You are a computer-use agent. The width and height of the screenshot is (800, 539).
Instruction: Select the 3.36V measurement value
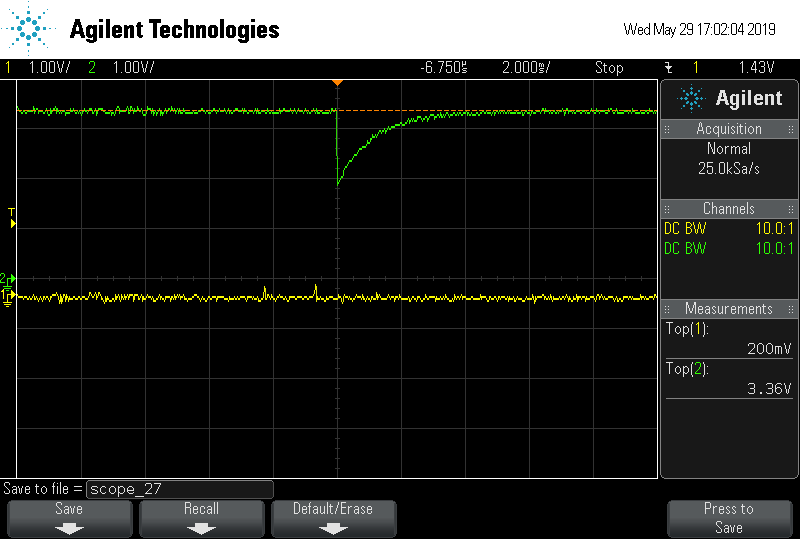[x=769, y=389]
